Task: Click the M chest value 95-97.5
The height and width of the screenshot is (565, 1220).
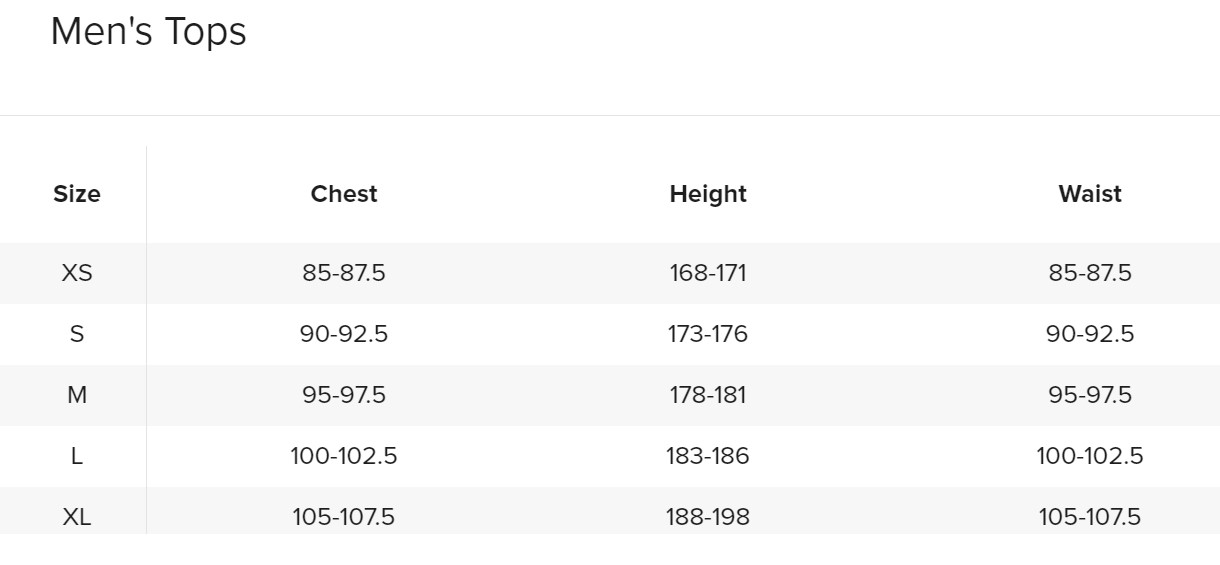Action: [x=344, y=395]
